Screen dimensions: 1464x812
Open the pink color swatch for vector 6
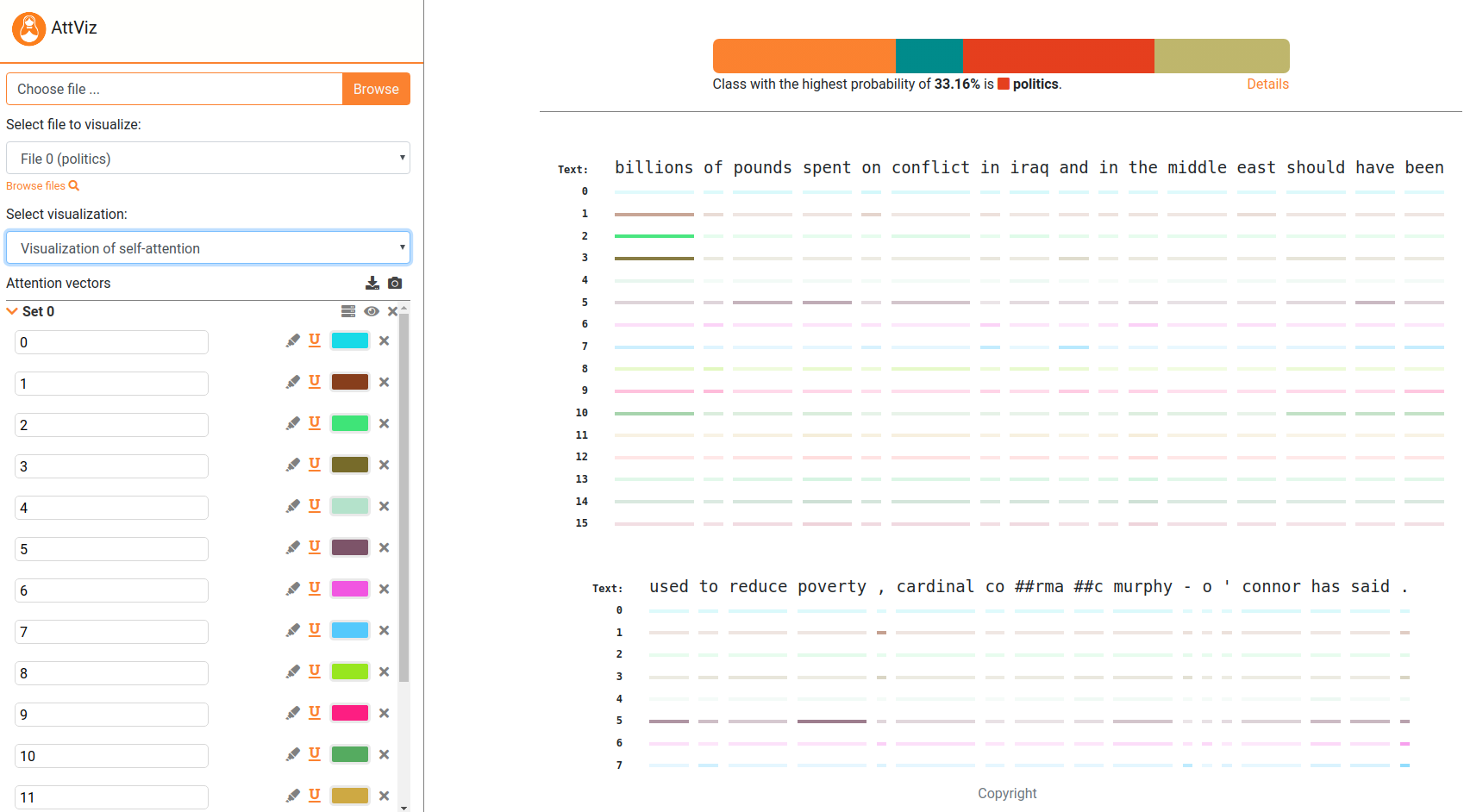(x=350, y=589)
